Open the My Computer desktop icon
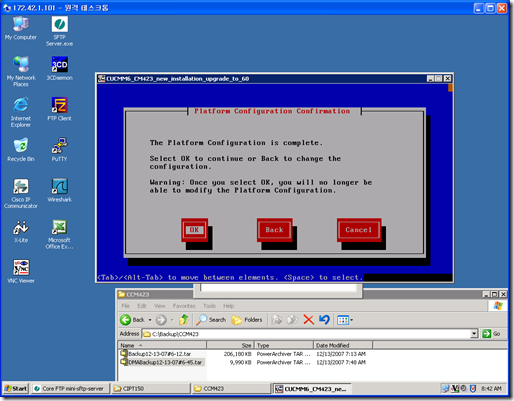514x401 pixels. 21,28
